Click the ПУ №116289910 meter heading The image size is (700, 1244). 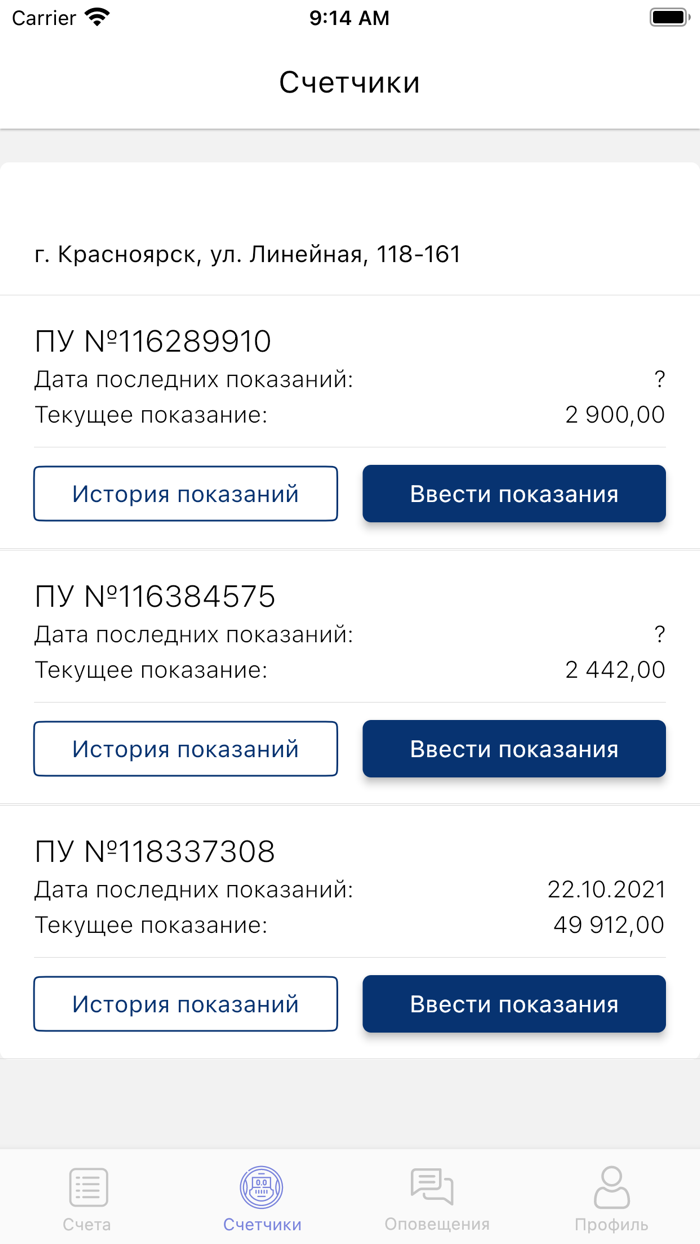(152, 340)
